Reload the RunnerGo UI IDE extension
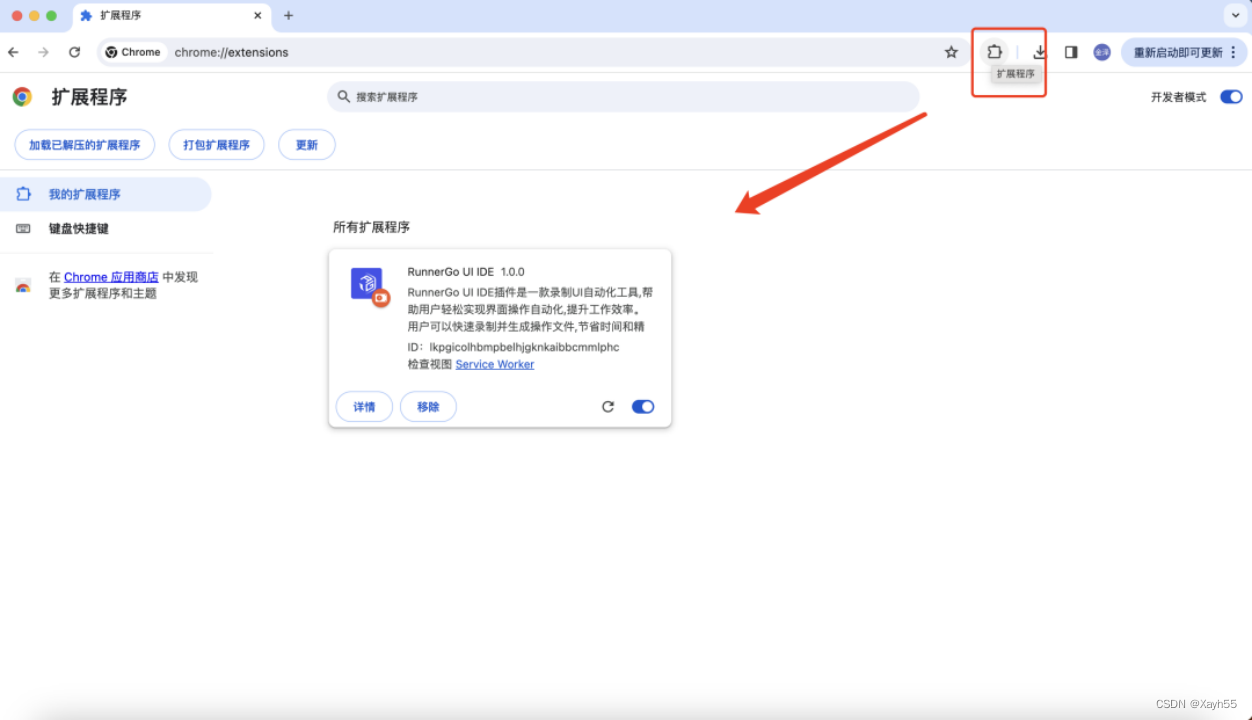The image size is (1252, 720). click(608, 407)
